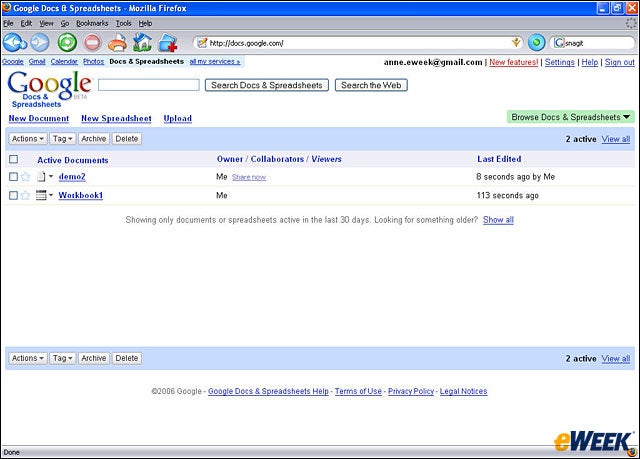The image size is (640, 459).
Task: Open the bottom Actions dropdown
Action: (x=28, y=358)
